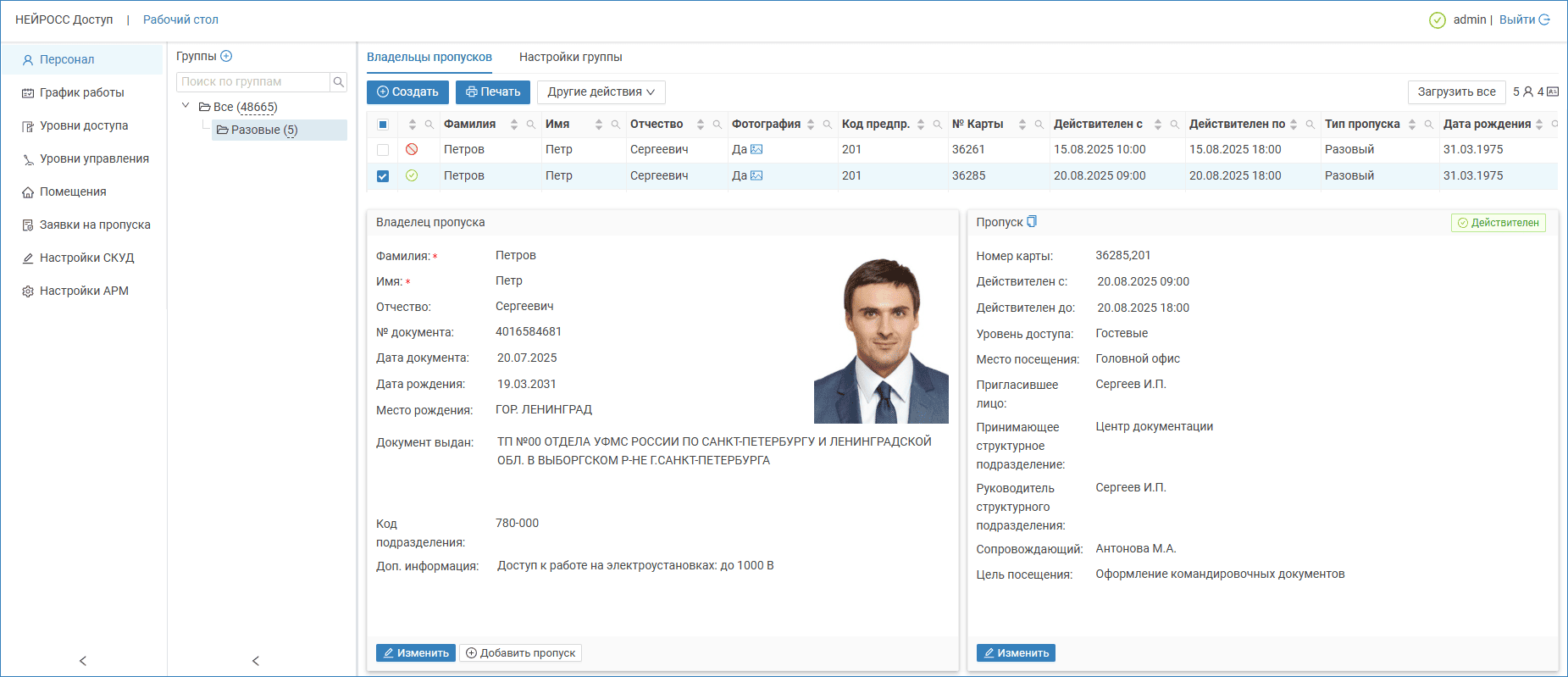Check the first Петров row checkbox
1568x677 pixels.
(x=383, y=150)
